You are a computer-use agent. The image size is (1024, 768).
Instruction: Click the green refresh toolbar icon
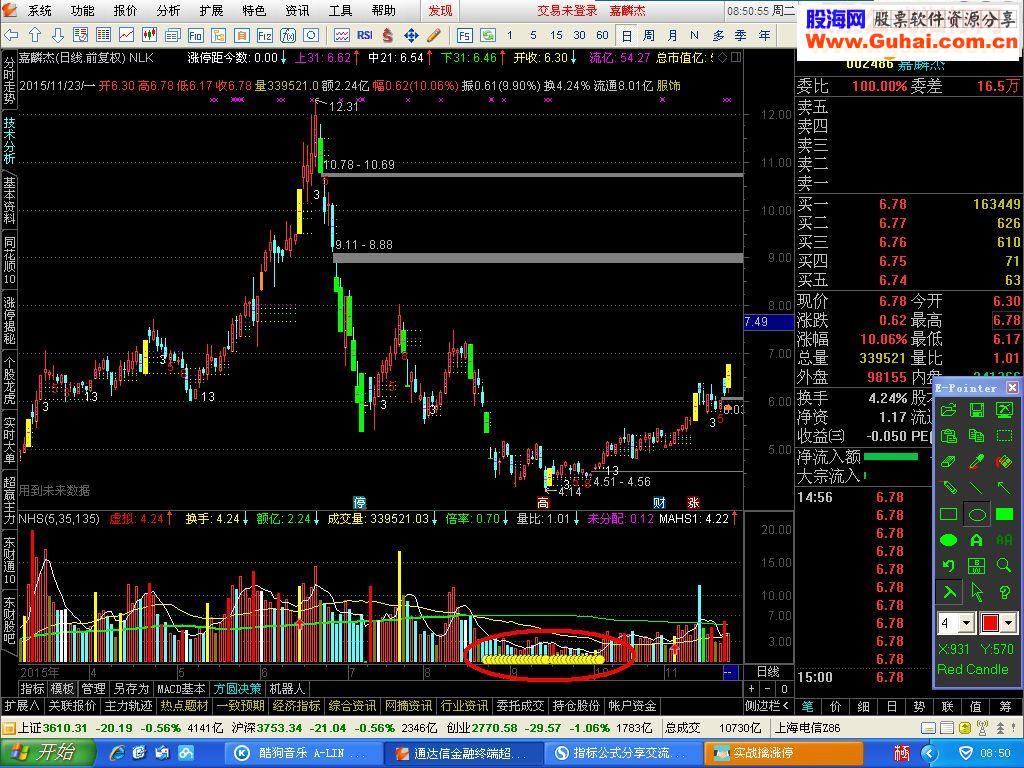(x=488, y=35)
